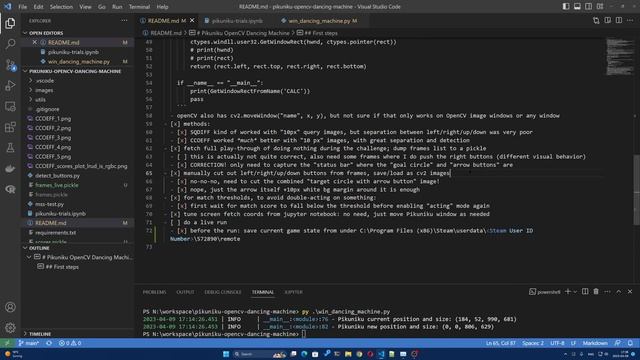Switch to the Debug Console tab
The image size is (640, 360).
pyautogui.click(x=223, y=292)
